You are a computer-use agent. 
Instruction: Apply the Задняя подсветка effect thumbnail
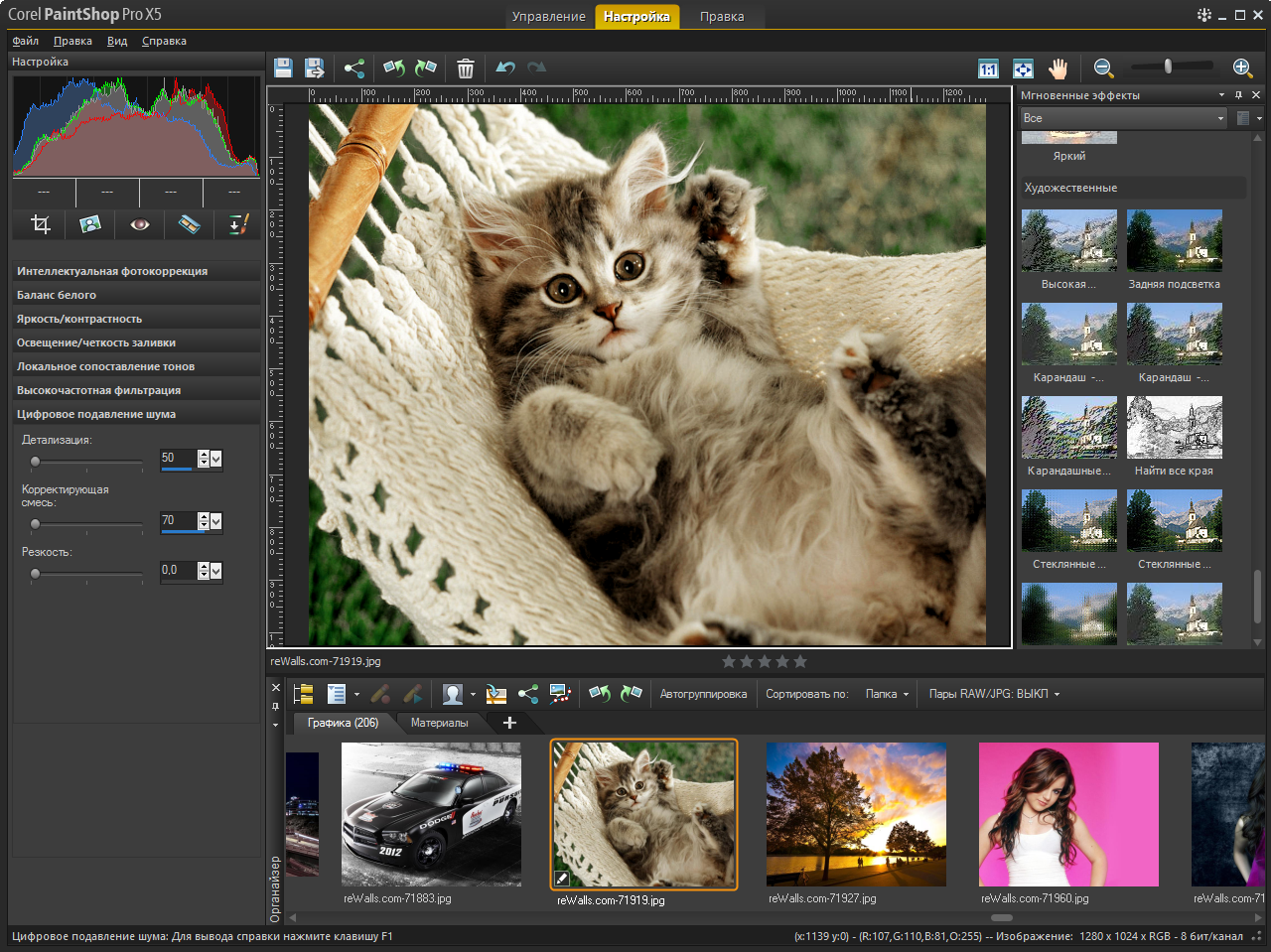point(1175,240)
